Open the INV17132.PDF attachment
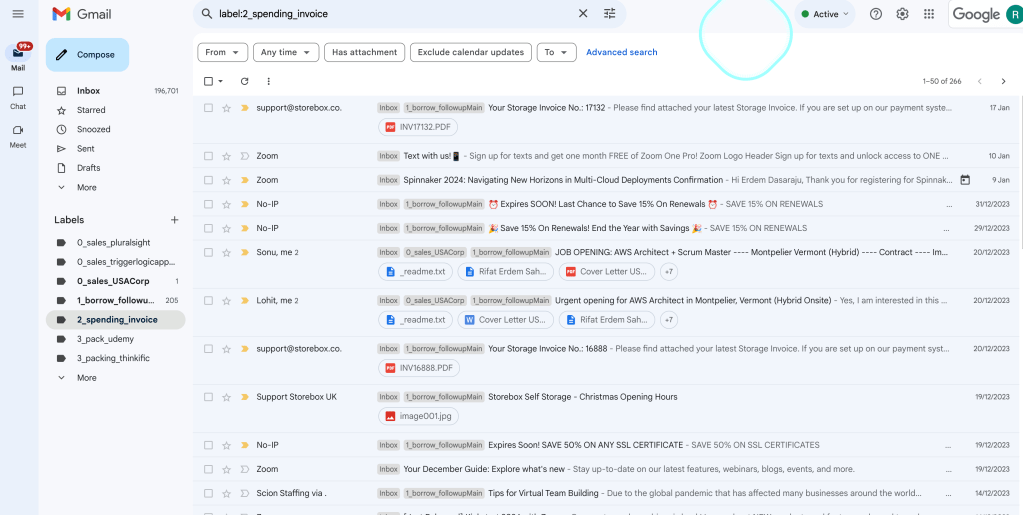Image resolution: width=1023 pixels, height=515 pixels. 419,127
